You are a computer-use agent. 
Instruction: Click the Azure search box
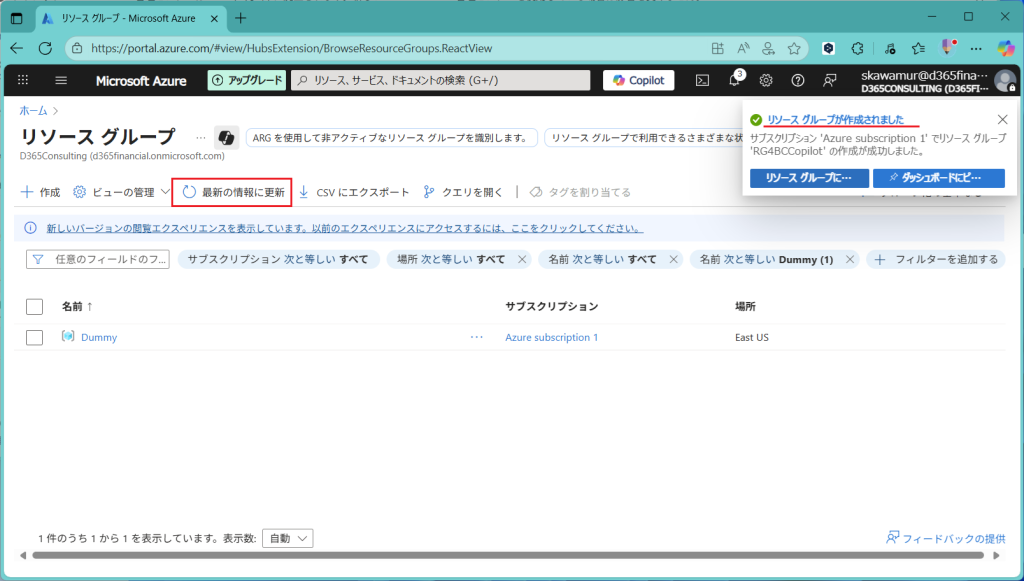tap(441, 80)
